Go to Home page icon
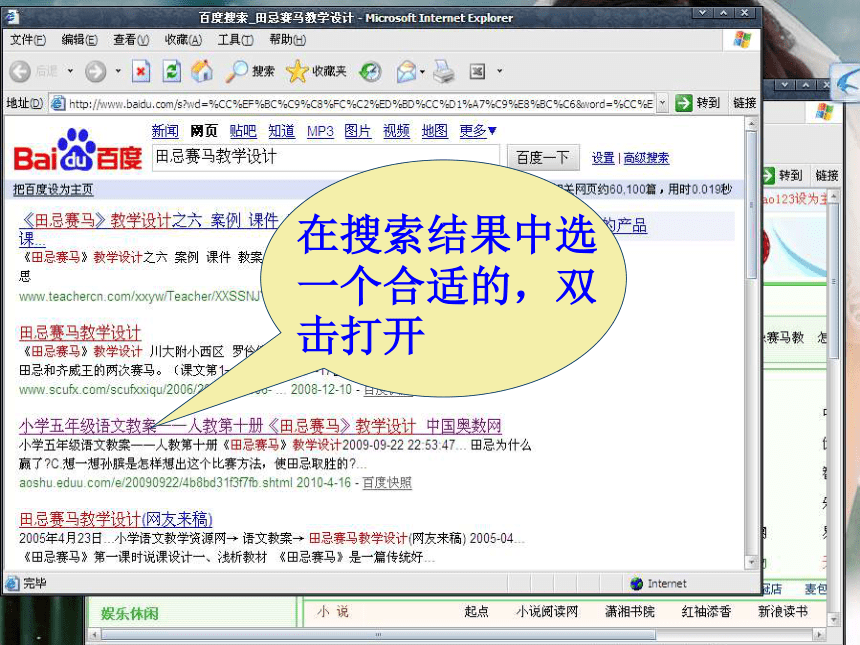This screenshot has width=860, height=645. pyautogui.click(x=202, y=71)
